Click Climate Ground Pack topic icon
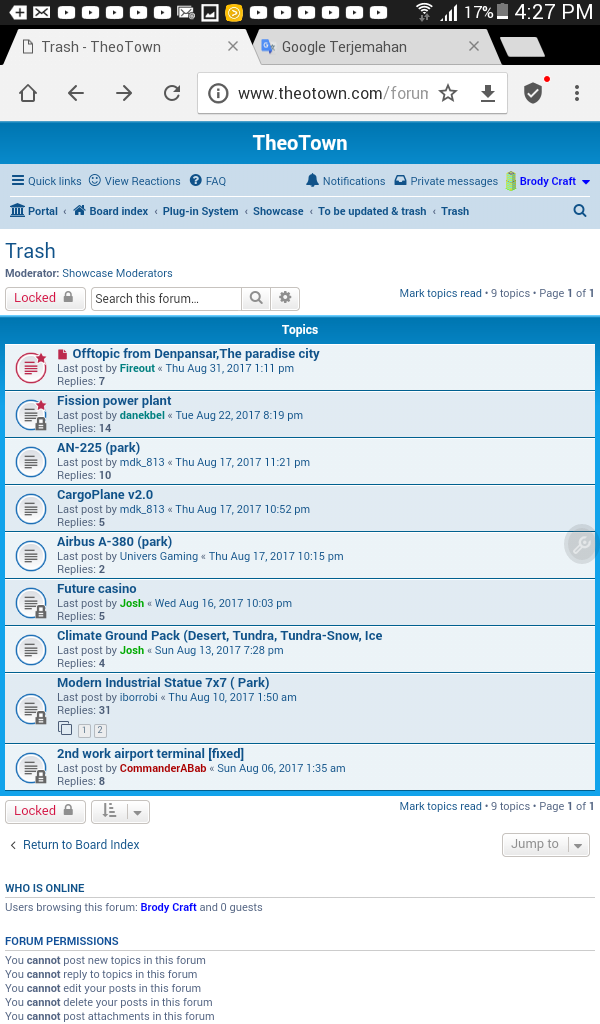This screenshot has height=1024, width=600. tap(31, 650)
